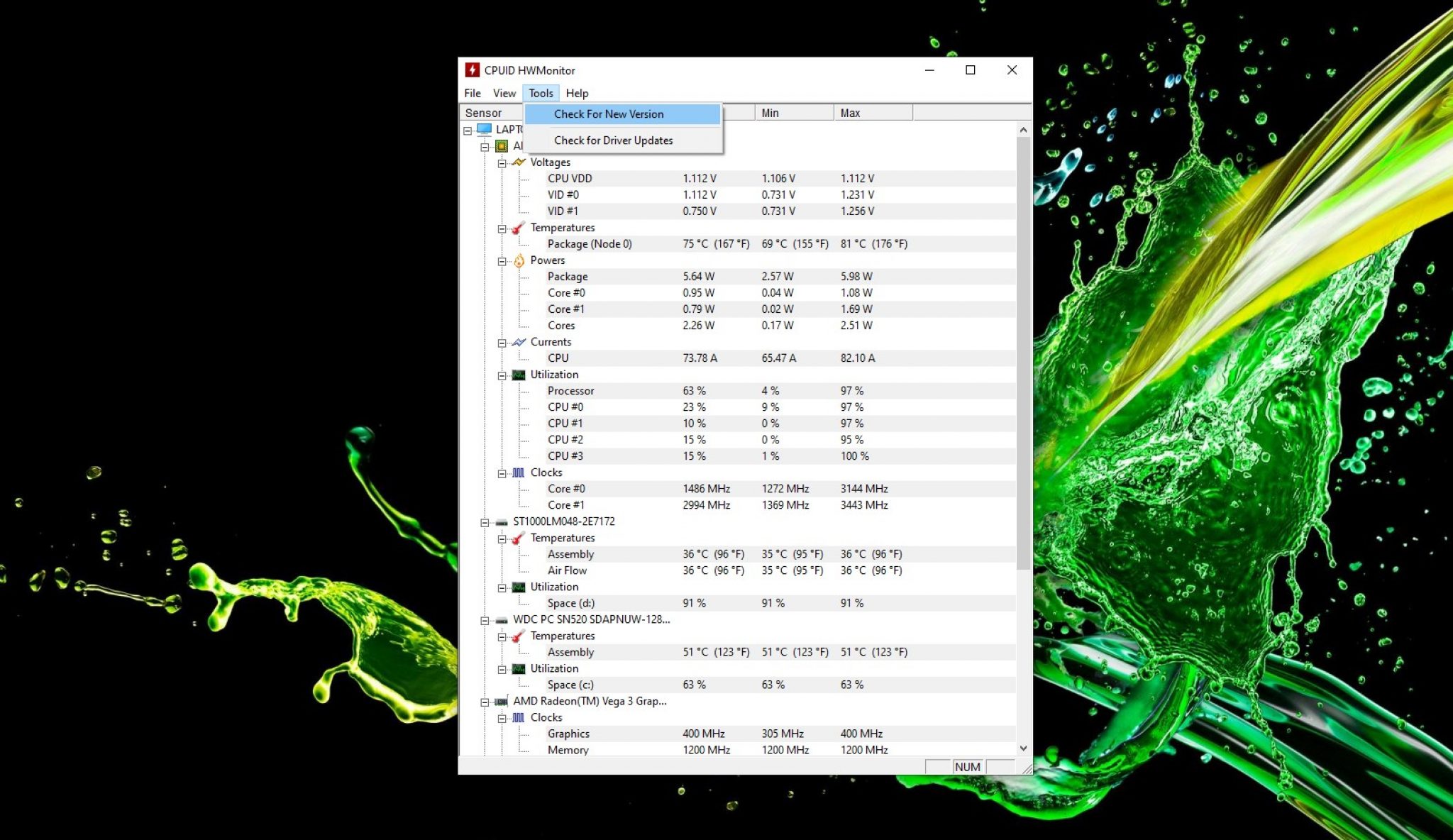Select Check for Driver Updates

tap(613, 140)
